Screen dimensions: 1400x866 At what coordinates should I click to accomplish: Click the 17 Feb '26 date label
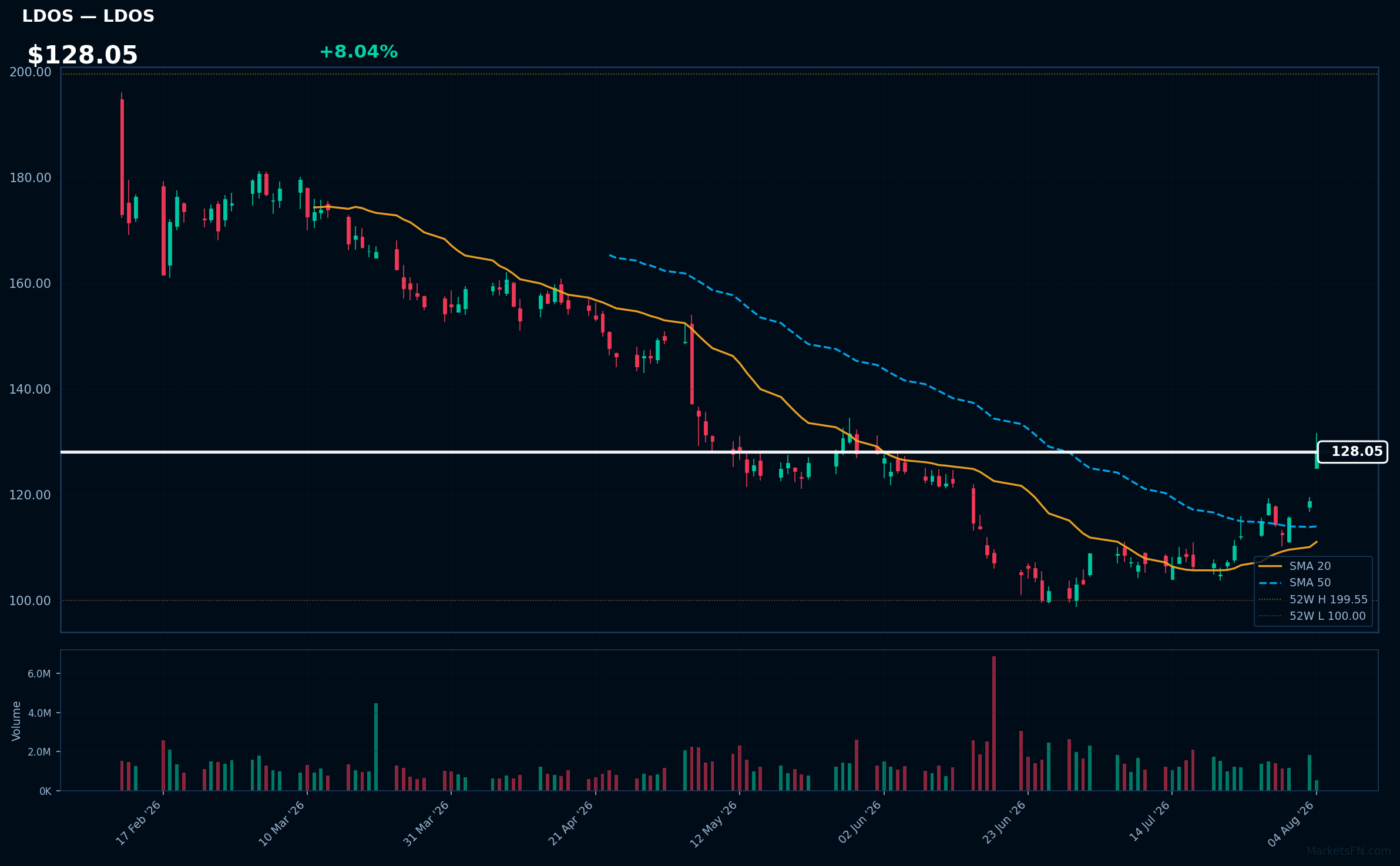[x=139, y=823]
